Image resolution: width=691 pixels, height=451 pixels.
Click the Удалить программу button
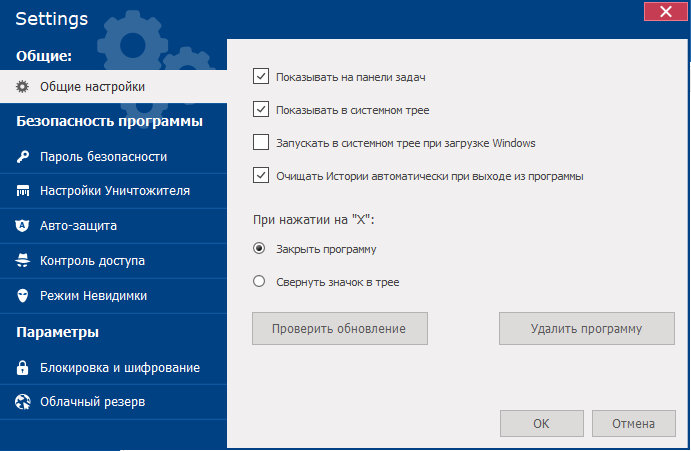coord(587,328)
